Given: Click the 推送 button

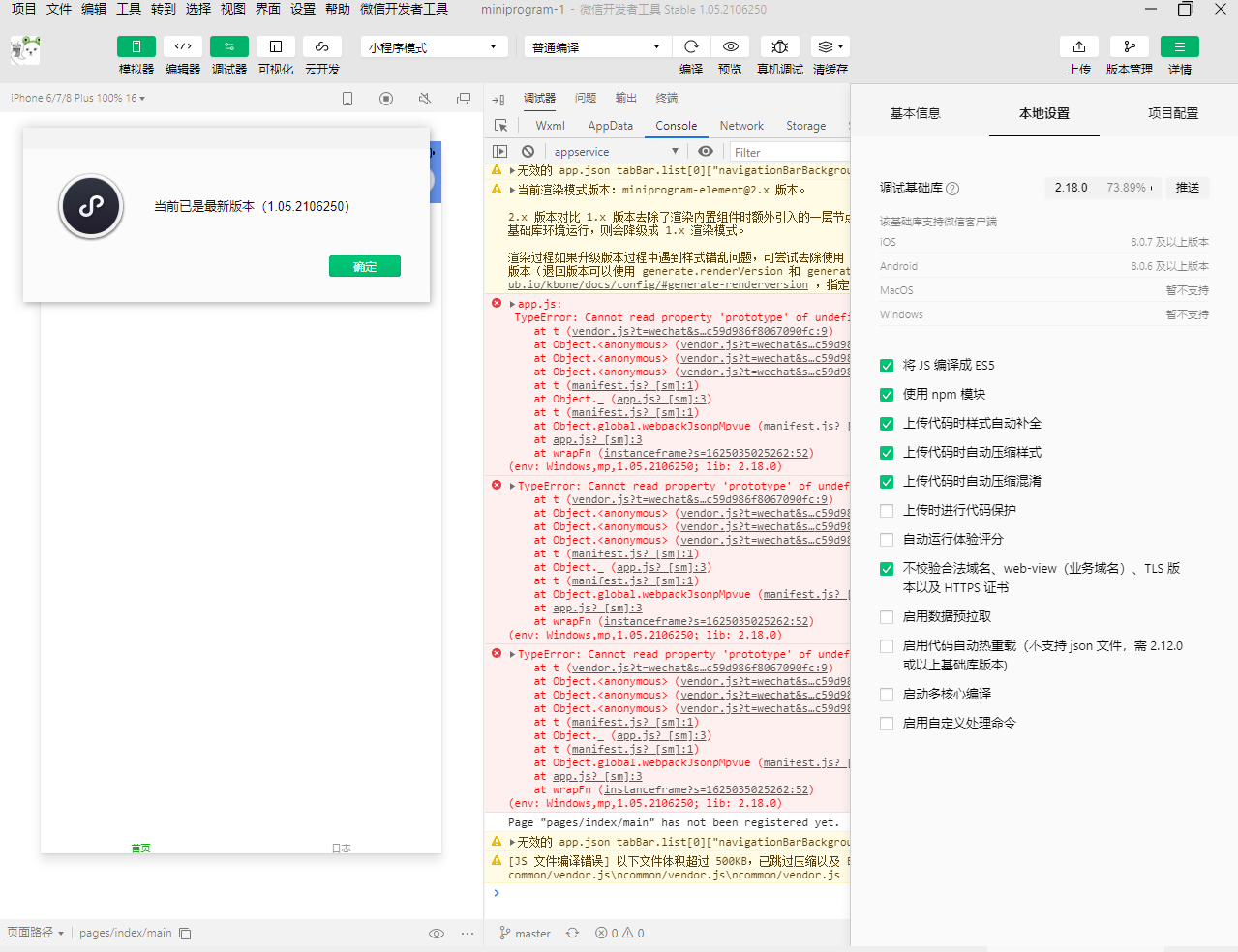Looking at the screenshot, I should pos(1188,188).
